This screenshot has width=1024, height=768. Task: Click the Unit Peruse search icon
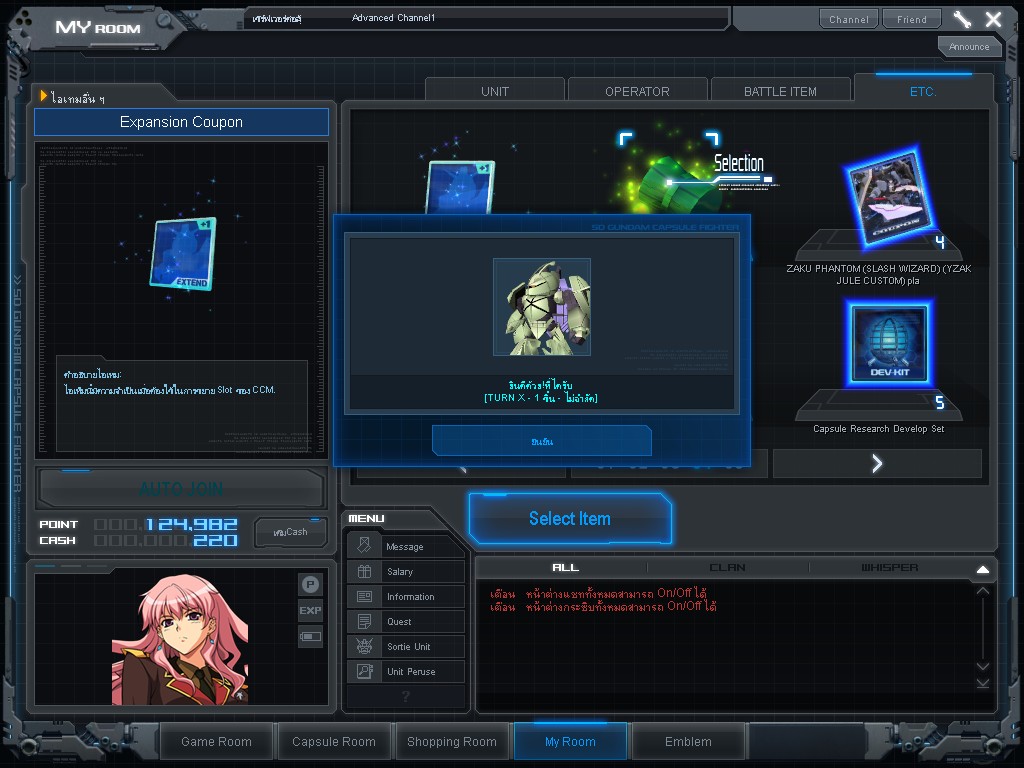pyautogui.click(x=364, y=671)
